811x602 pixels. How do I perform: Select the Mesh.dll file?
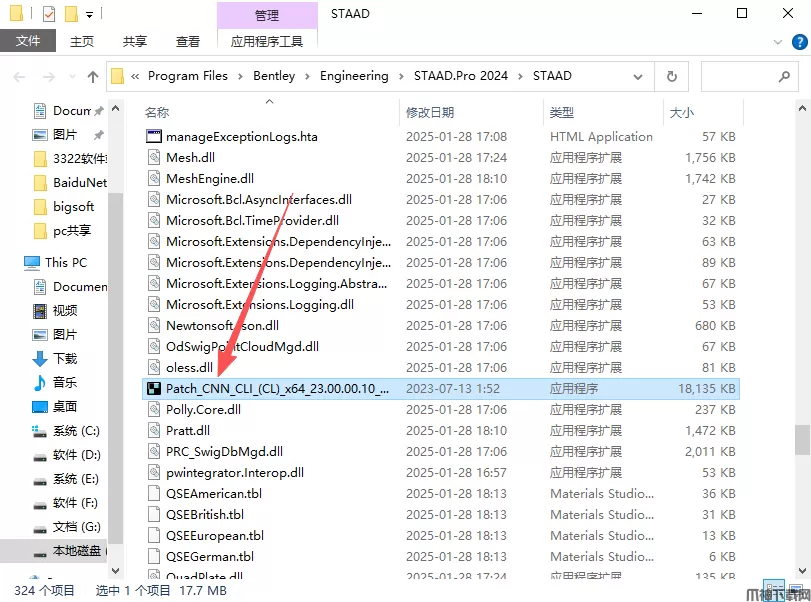click(190, 157)
